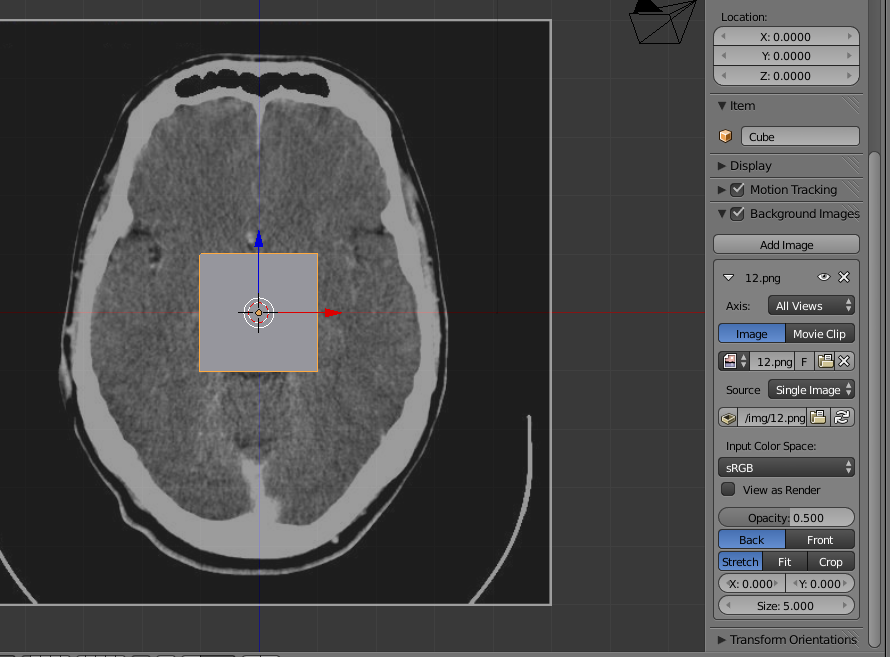This screenshot has width=890, height=657.
Task: Click the Add Image button
Action: tap(786, 244)
